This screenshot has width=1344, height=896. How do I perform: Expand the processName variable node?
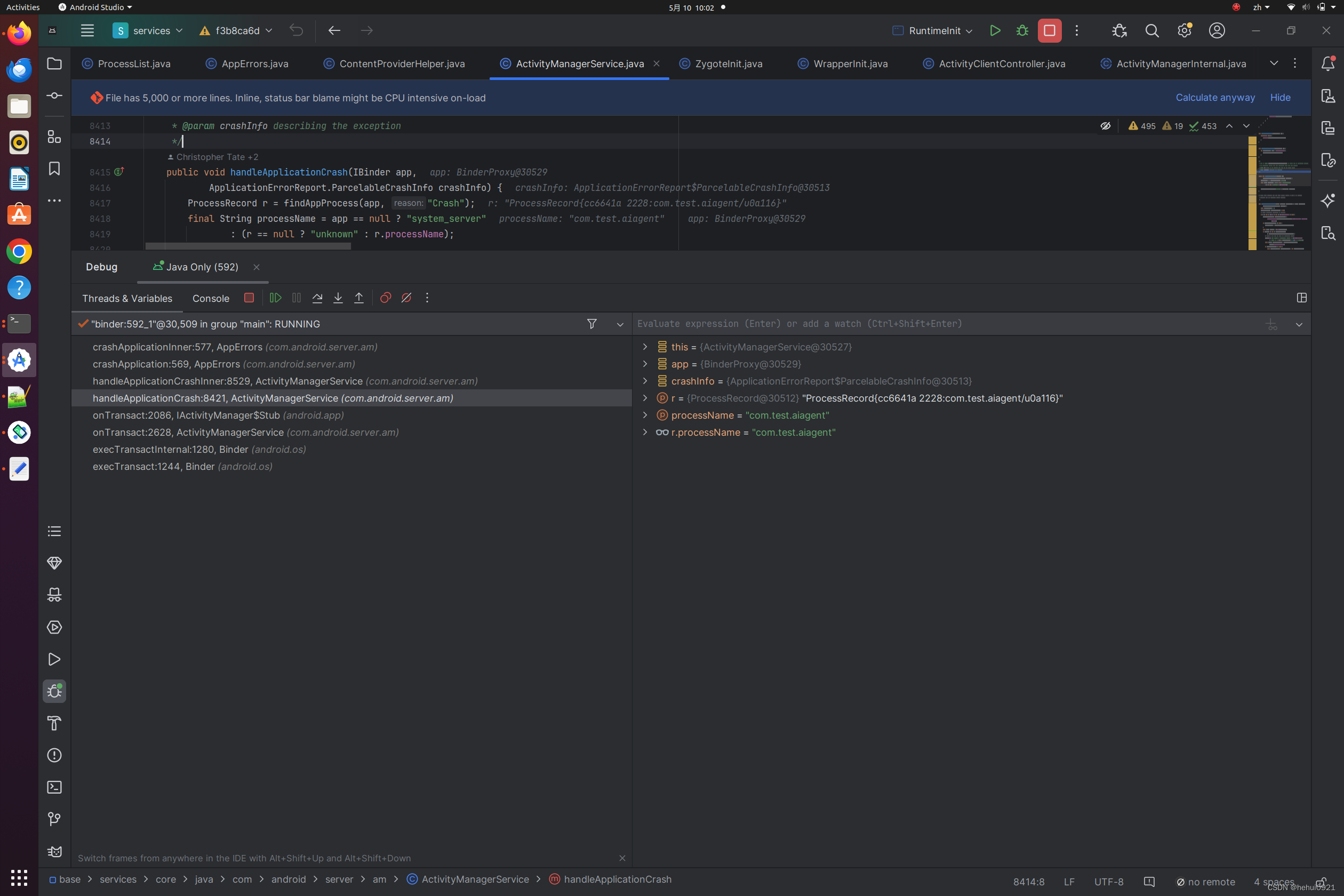point(645,415)
